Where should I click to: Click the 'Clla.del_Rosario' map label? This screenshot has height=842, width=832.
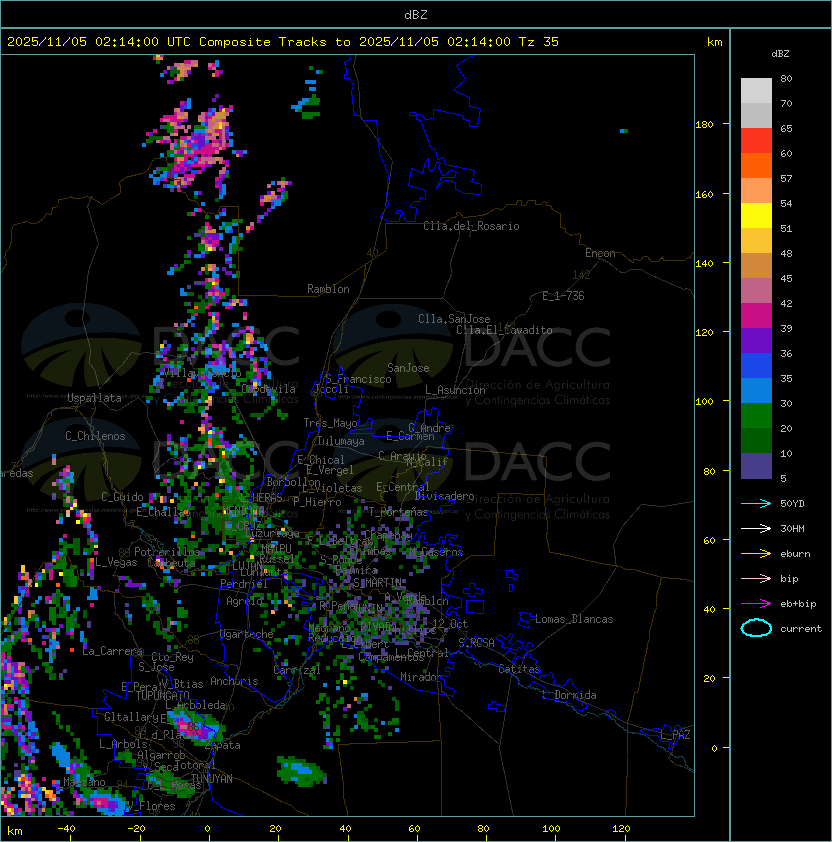[x=471, y=226]
